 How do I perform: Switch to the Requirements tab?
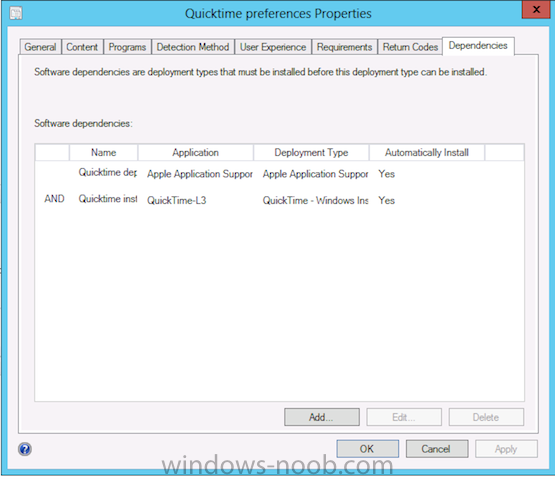pos(344,47)
